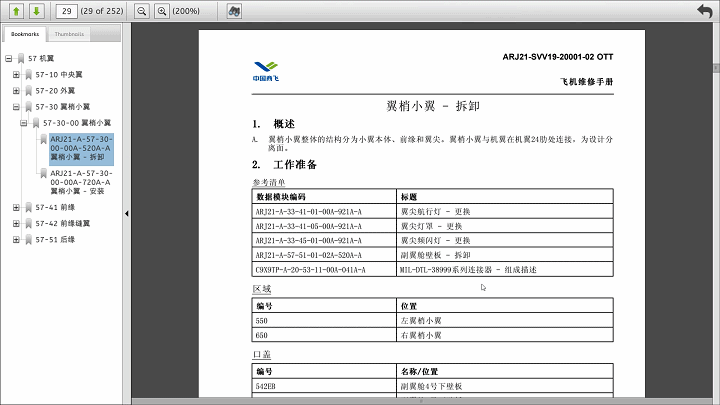Click the back arrow in top-right corner
This screenshot has height=405, width=720.
[704, 11]
